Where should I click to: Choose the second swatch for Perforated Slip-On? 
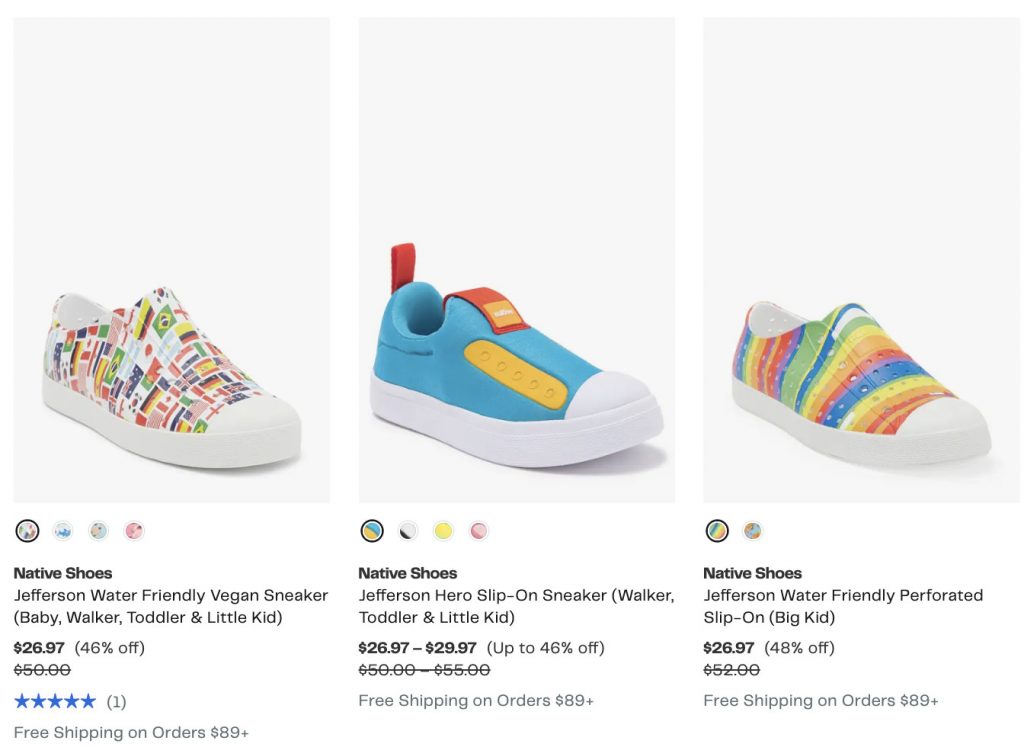point(752,531)
